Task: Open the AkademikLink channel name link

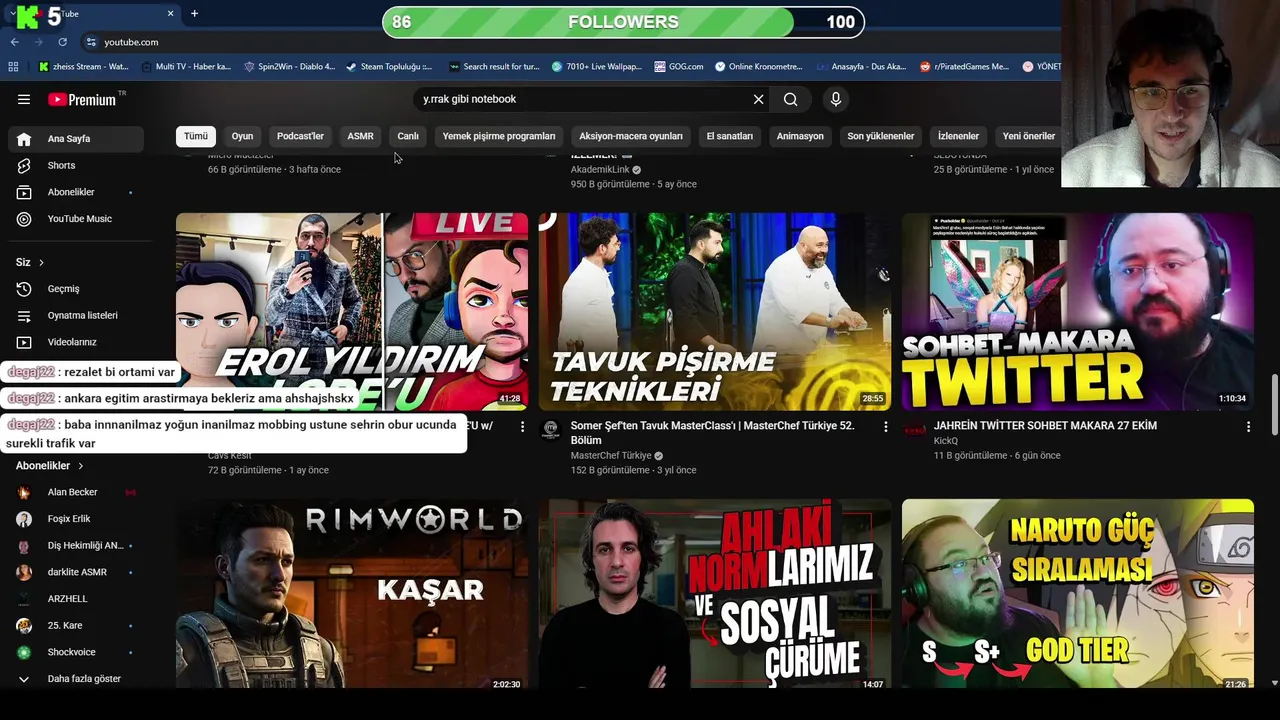Action: 600,170
